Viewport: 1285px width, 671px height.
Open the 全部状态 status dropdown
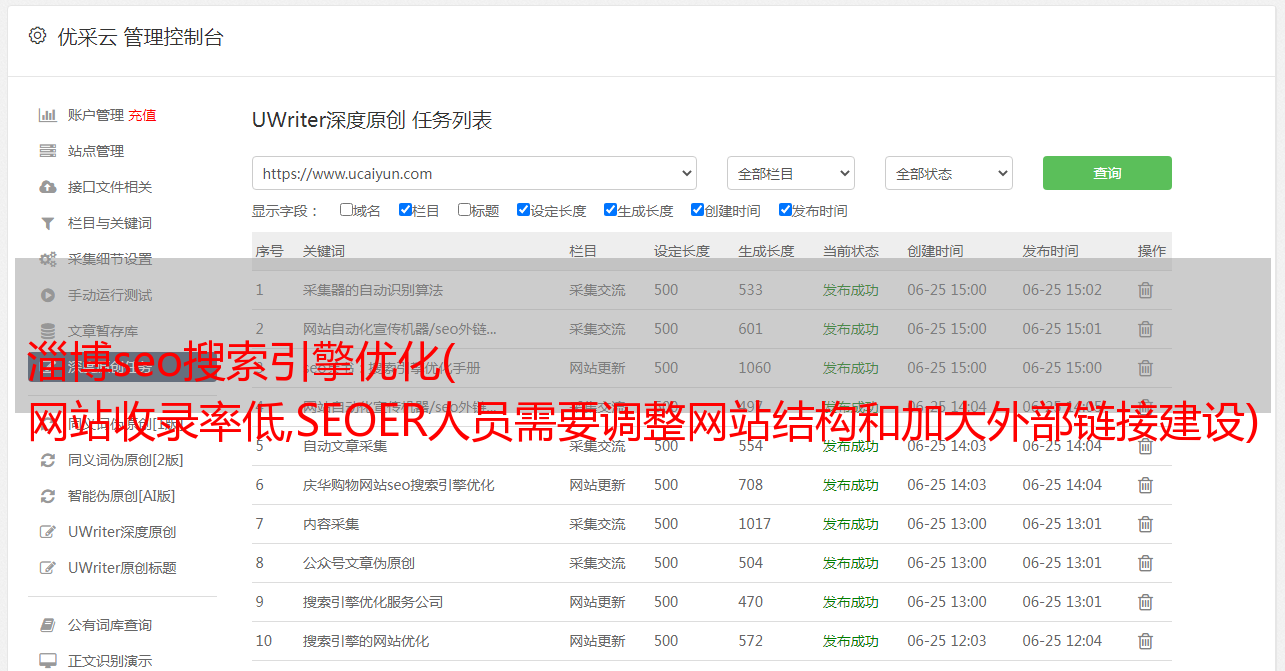click(x=948, y=173)
